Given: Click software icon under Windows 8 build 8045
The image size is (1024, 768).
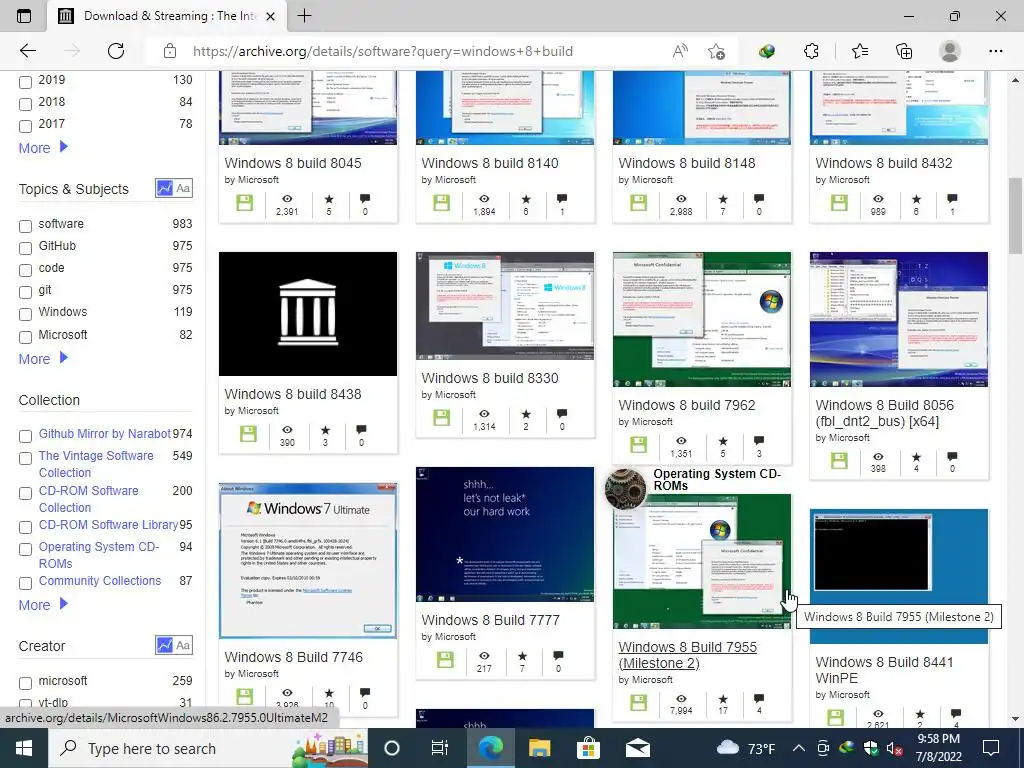Looking at the screenshot, I should [x=244, y=203].
